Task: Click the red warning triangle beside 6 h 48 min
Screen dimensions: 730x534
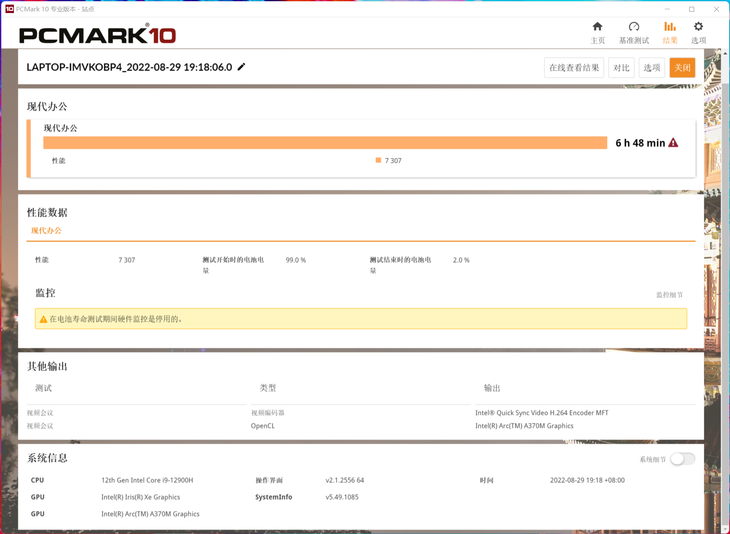Action: click(x=673, y=143)
